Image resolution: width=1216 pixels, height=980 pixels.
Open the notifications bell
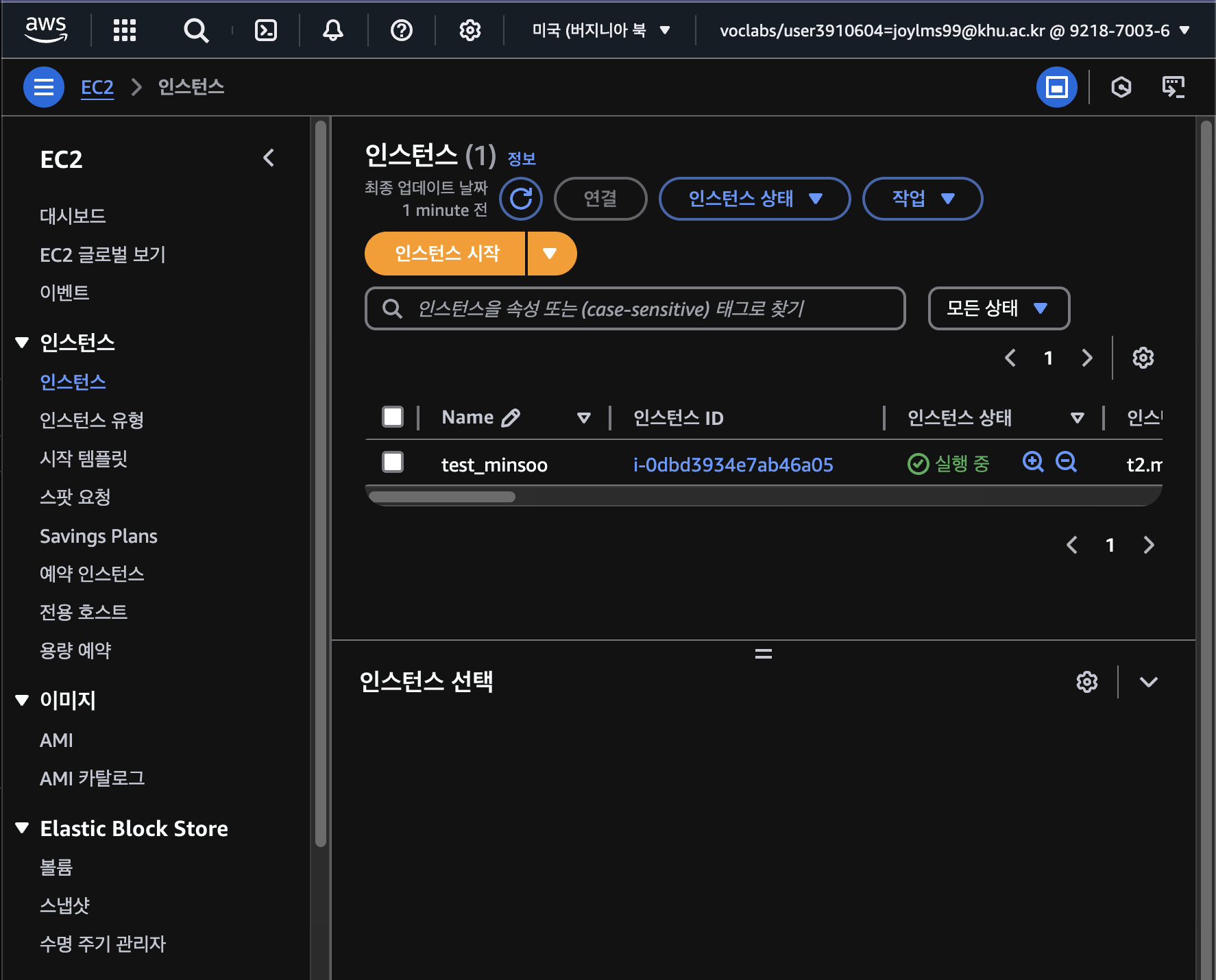click(333, 30)
